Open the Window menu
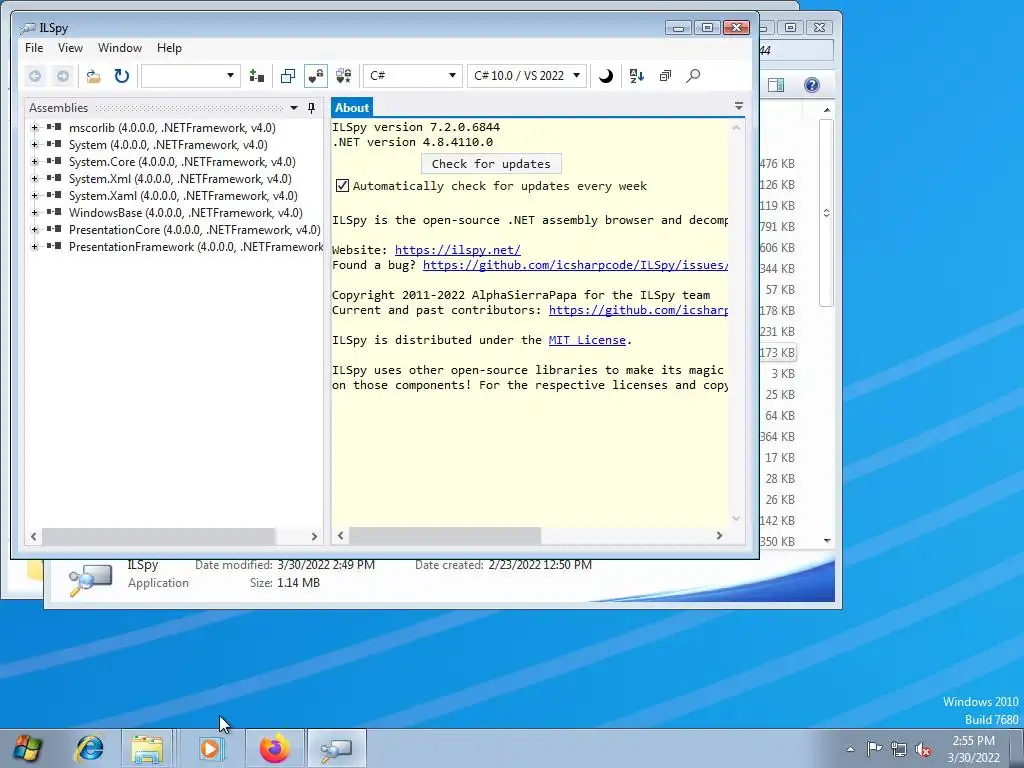The height and width of the screenshot is (768, 1024). coord(120,48)
